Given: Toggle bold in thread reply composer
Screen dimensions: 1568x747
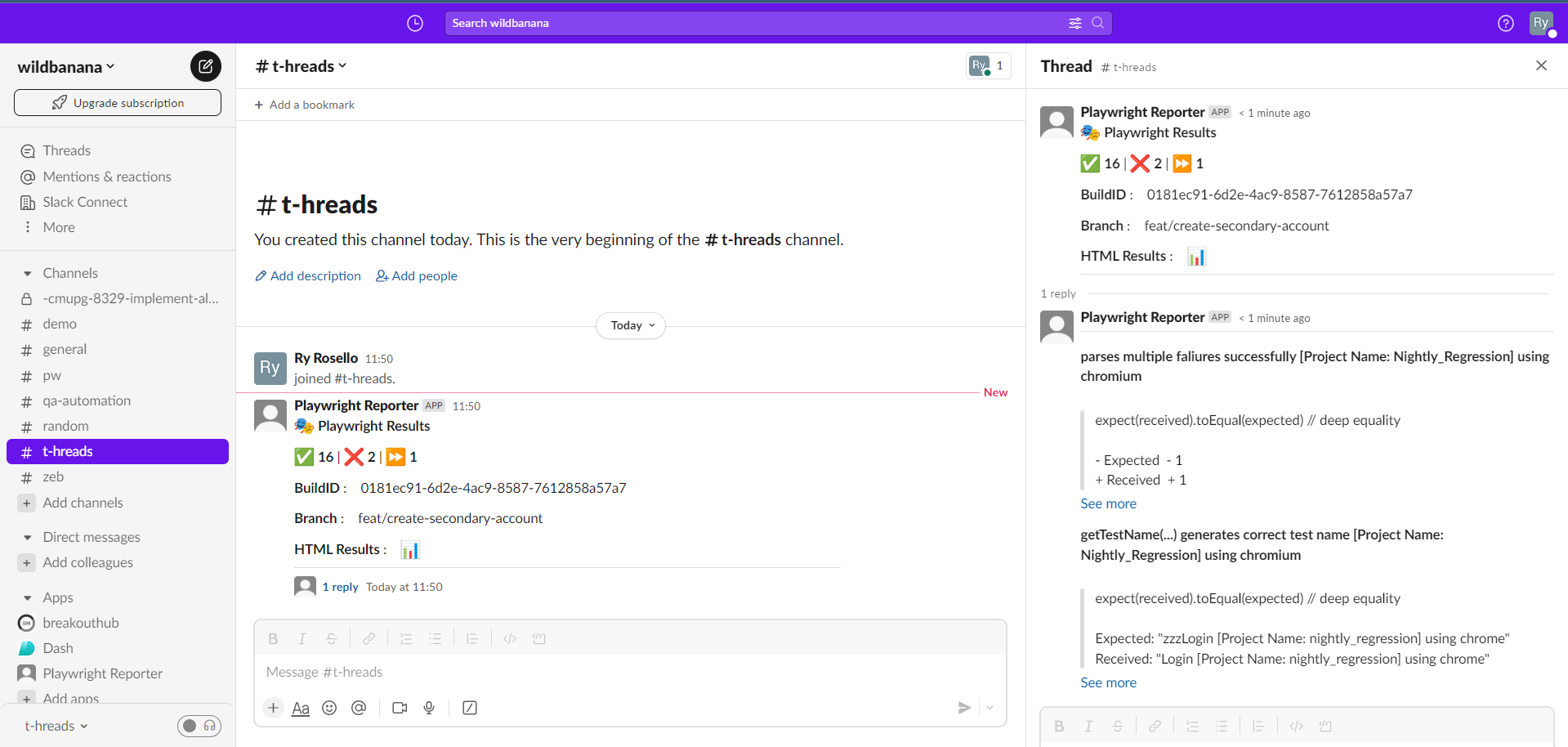Looking at the screenshot, I should pyautogui.click(x=1059, y=726).
